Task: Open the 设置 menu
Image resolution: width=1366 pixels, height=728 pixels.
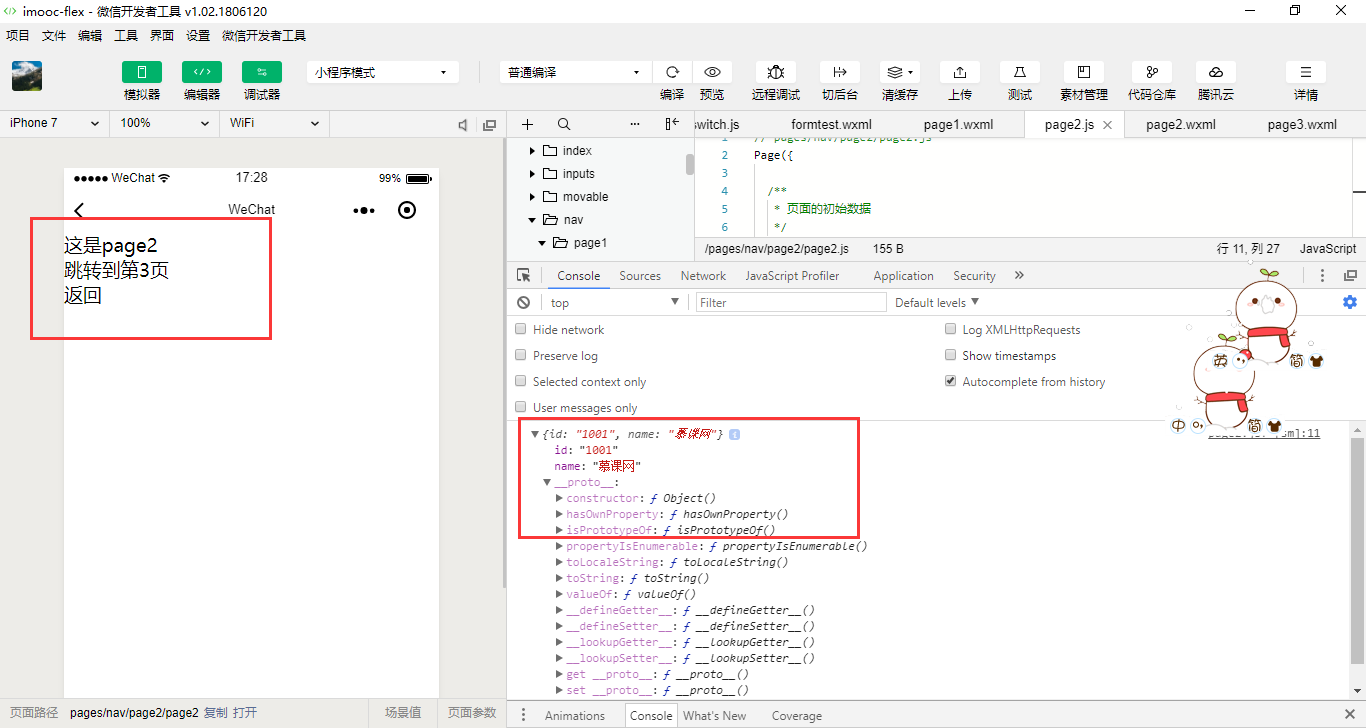Action: (x=198, y=35)
